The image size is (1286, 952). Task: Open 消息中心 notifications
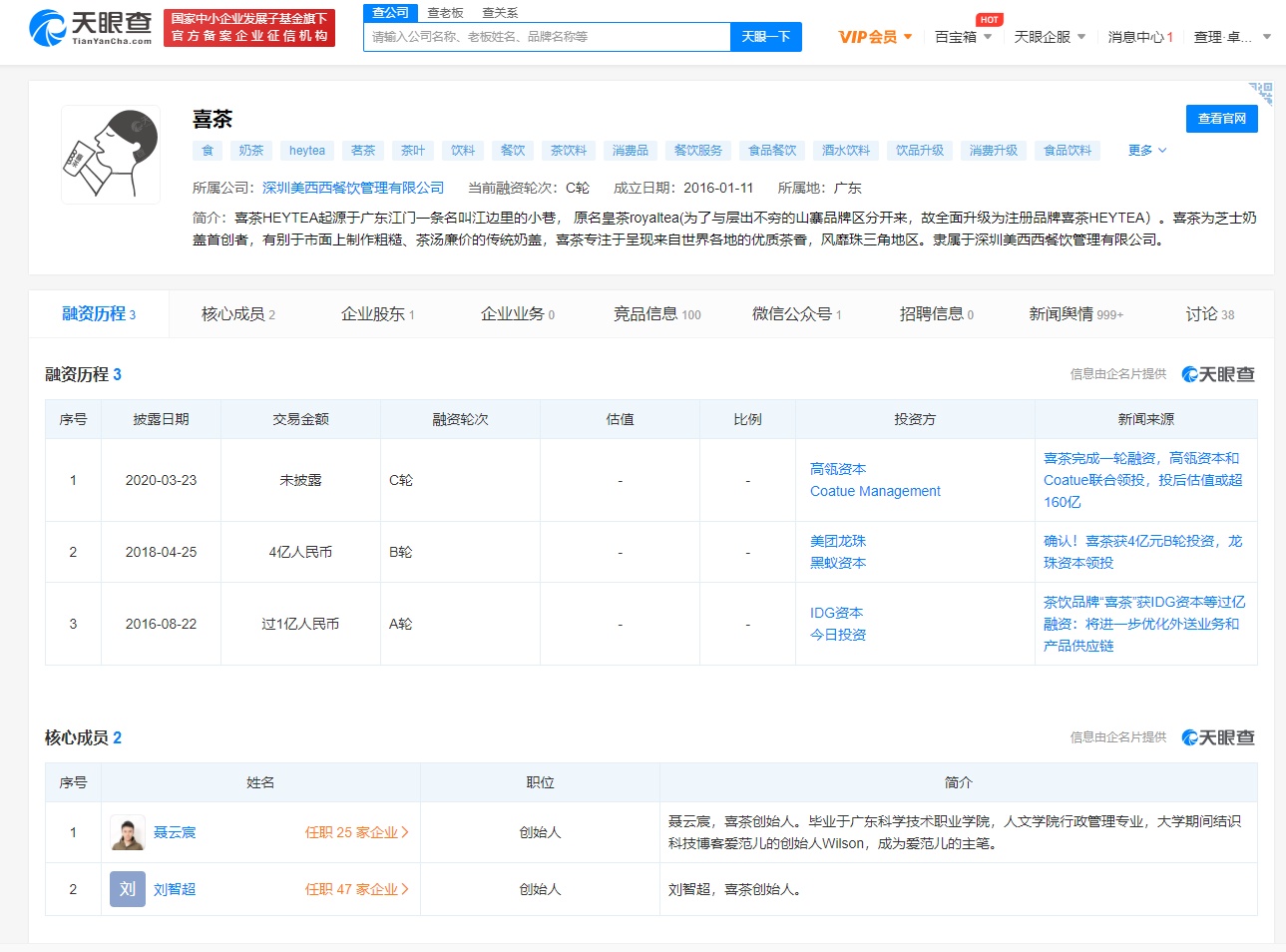point(1140,37)
